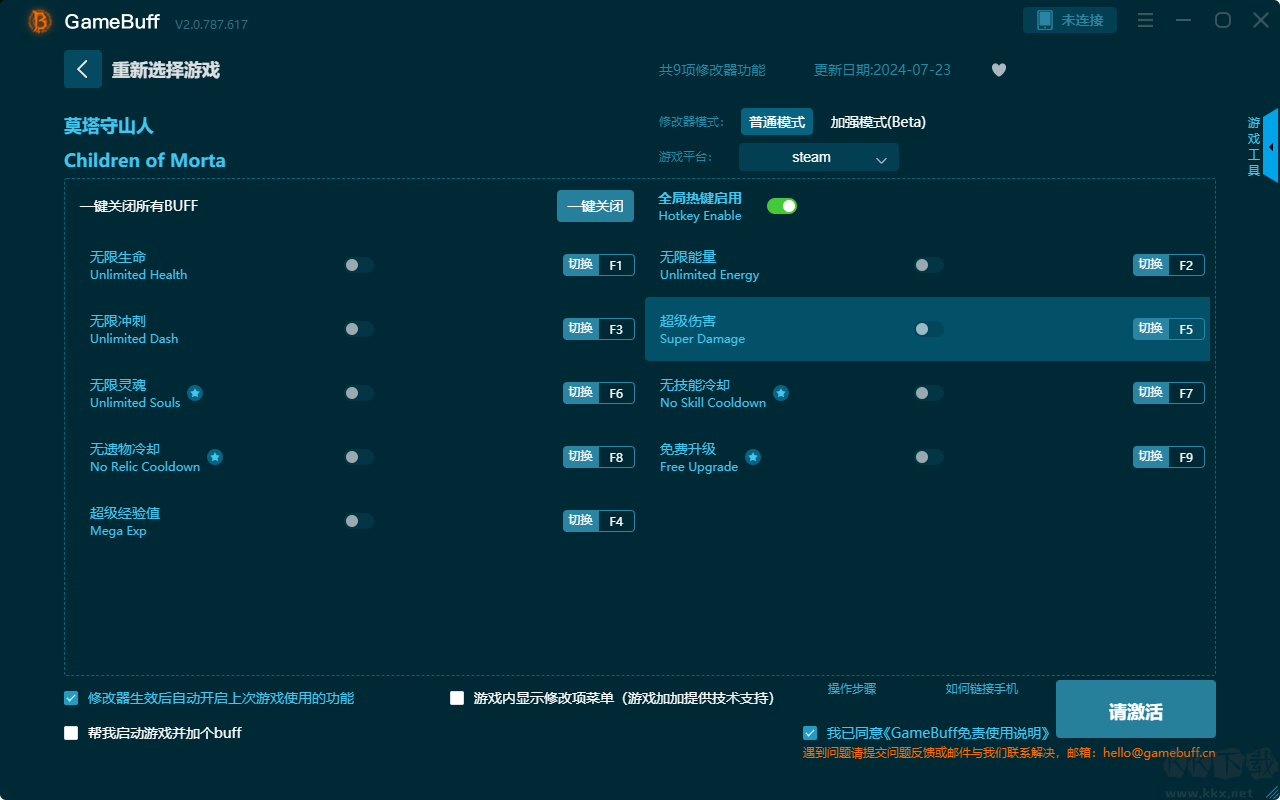This screenshot has height=800, width=1280.
Task: Open the steam platform dropdown
Action: click(819, 157)
